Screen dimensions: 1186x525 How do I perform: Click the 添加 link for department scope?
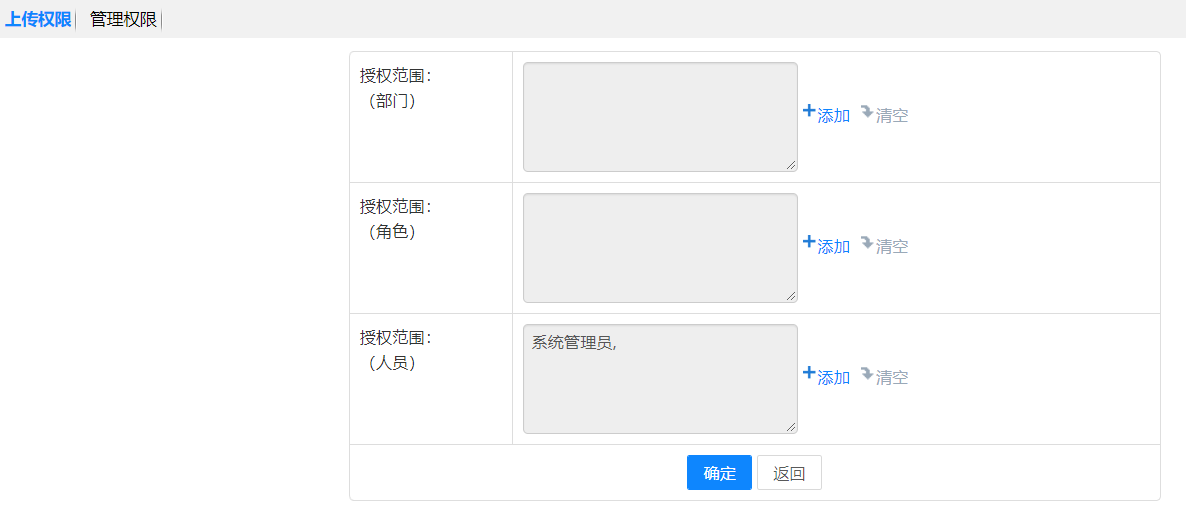pyautogui.click(x=834, y=116)
